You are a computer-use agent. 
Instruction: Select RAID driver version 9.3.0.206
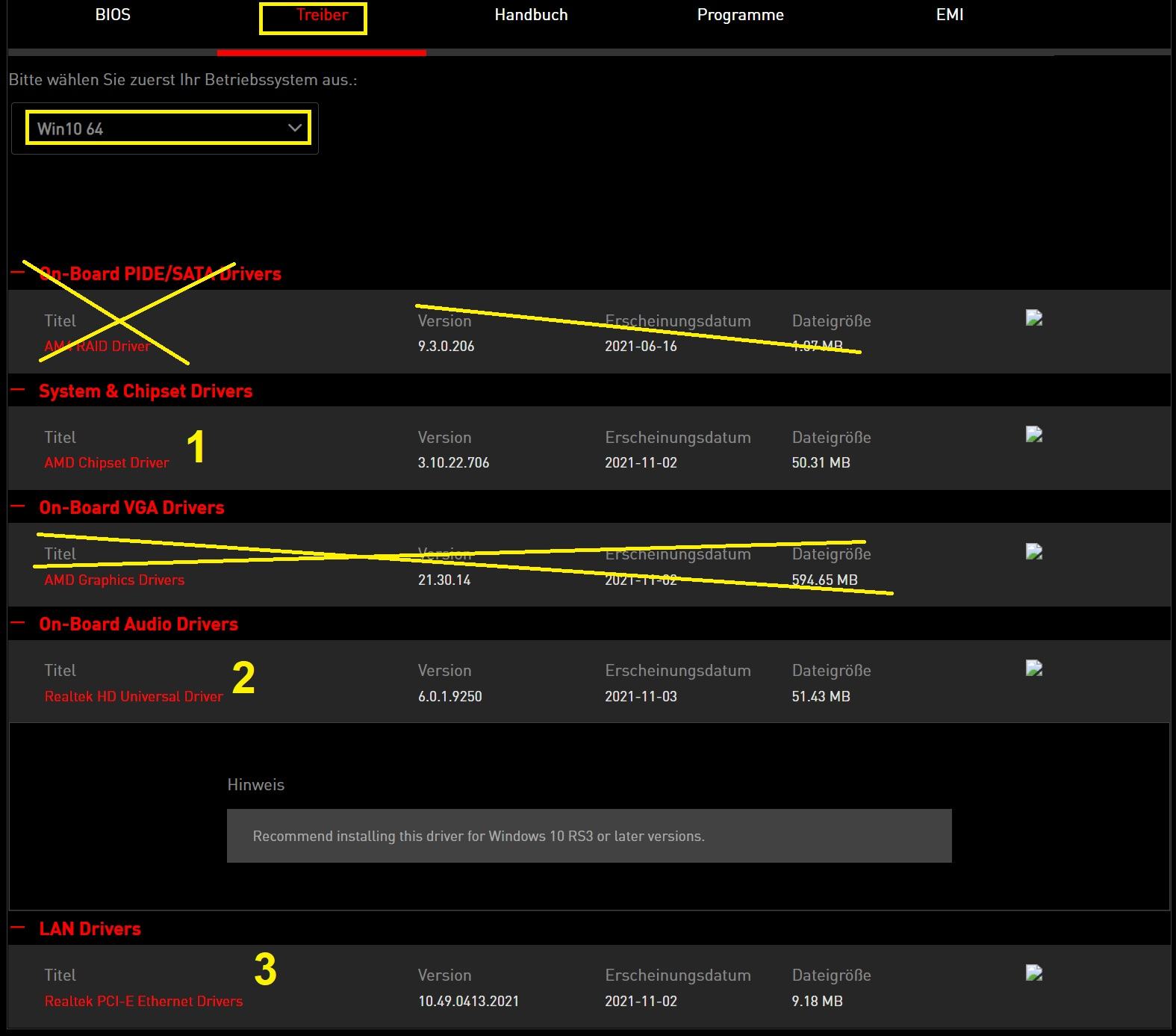click(x=446, y=346)
